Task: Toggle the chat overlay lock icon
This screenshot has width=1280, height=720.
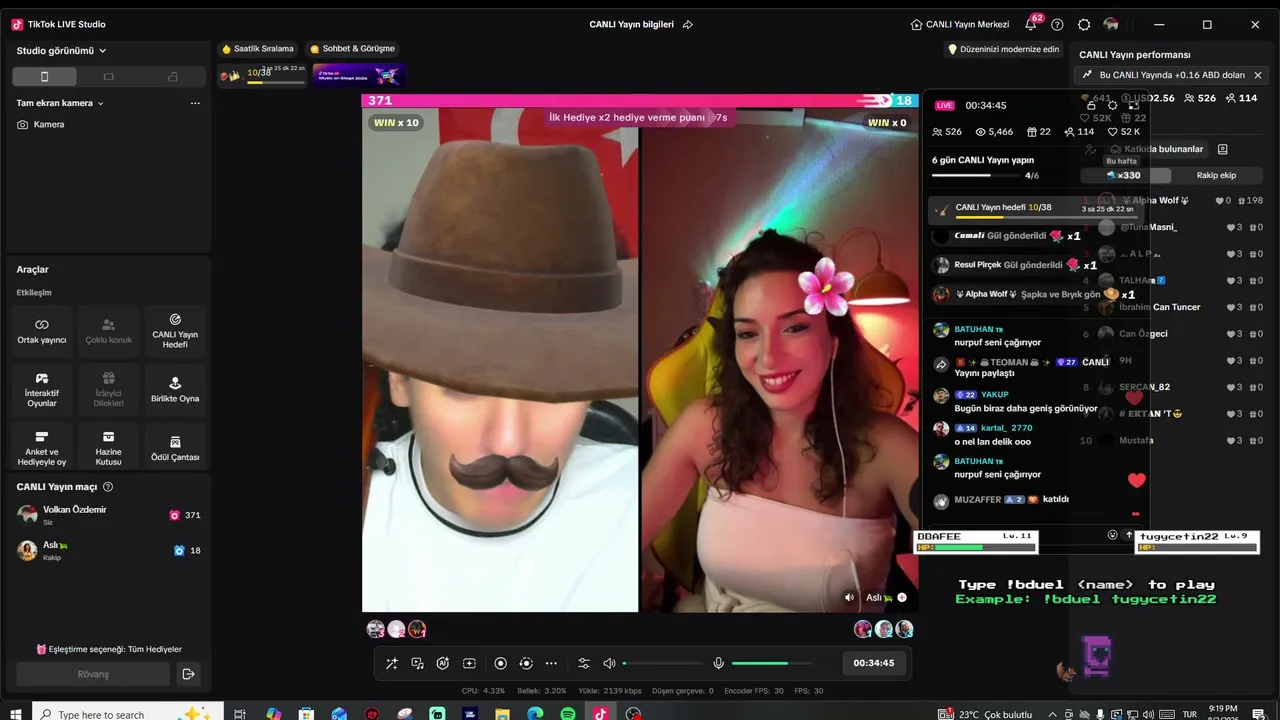Action: pyautogui.click(x=1091, y=104)
